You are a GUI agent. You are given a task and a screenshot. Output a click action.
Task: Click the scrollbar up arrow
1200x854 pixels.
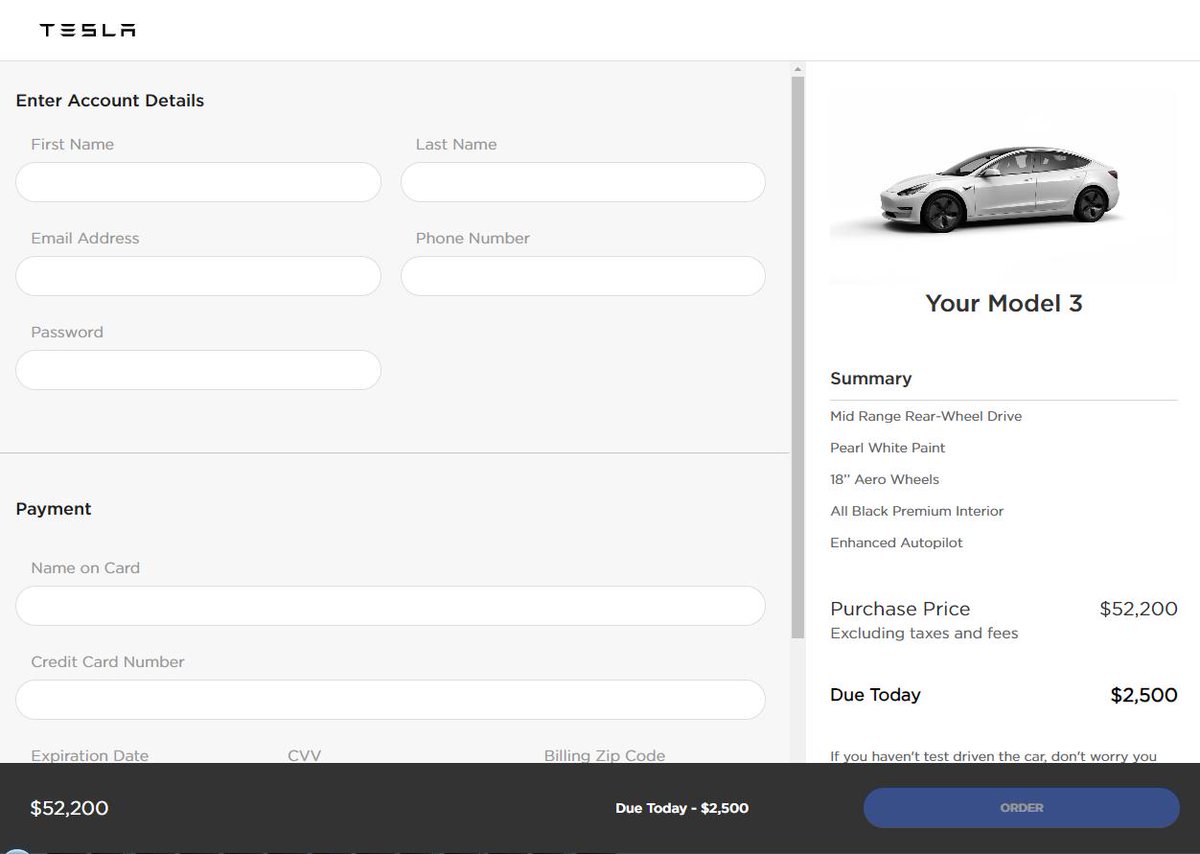tap(797, 70)
